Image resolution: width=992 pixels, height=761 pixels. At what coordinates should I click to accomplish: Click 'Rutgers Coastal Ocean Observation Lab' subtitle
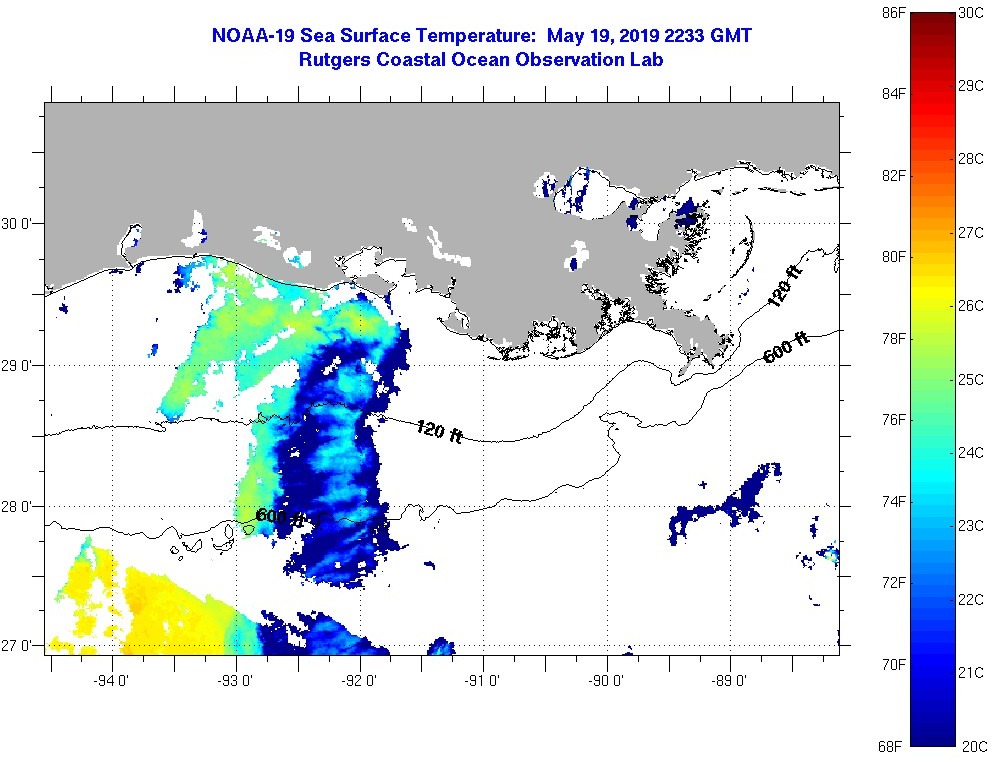[481, 59]
